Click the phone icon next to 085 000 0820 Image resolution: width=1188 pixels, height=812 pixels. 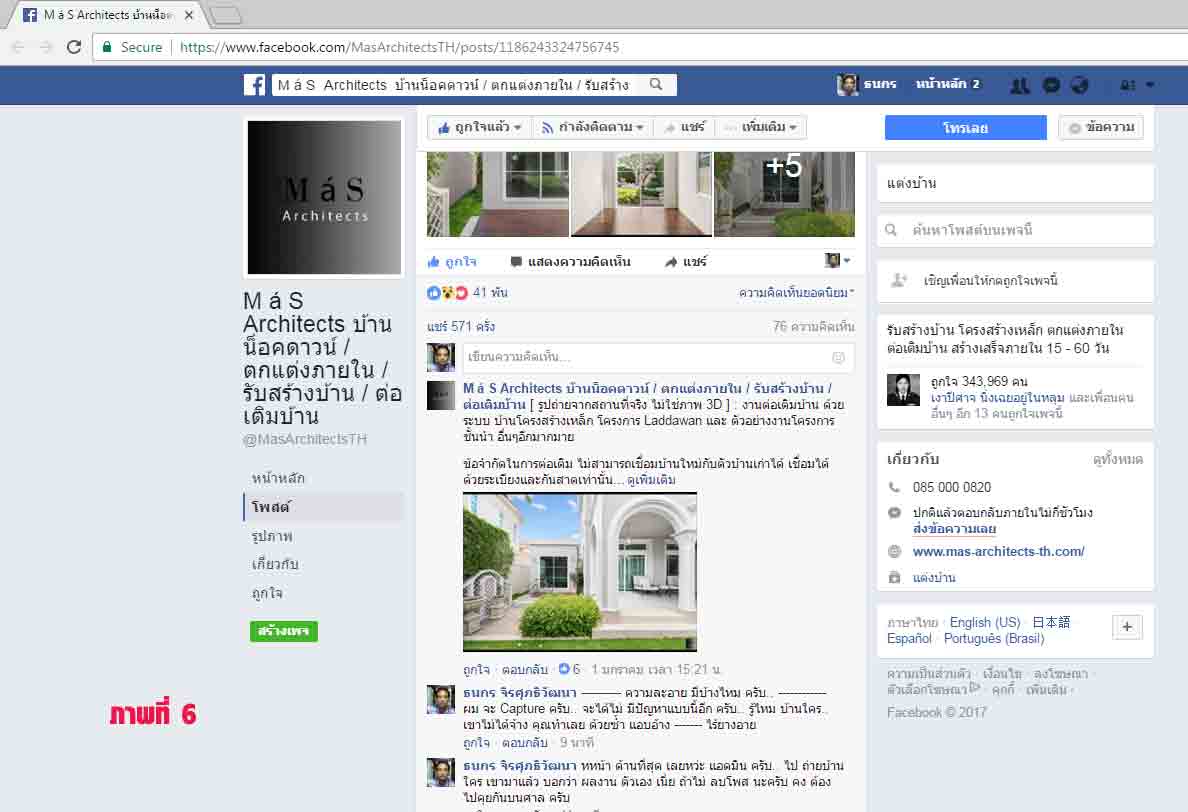pos(894,487)
